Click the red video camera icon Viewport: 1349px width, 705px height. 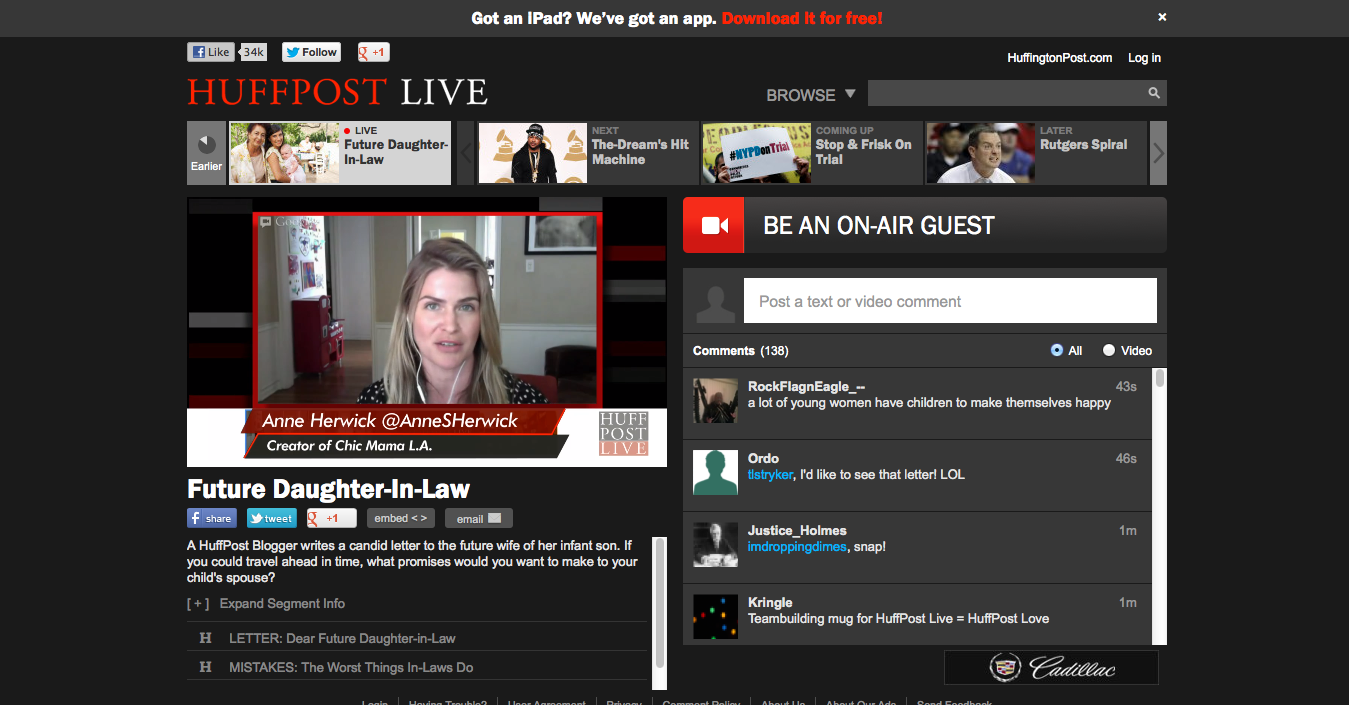pos(714,225)
